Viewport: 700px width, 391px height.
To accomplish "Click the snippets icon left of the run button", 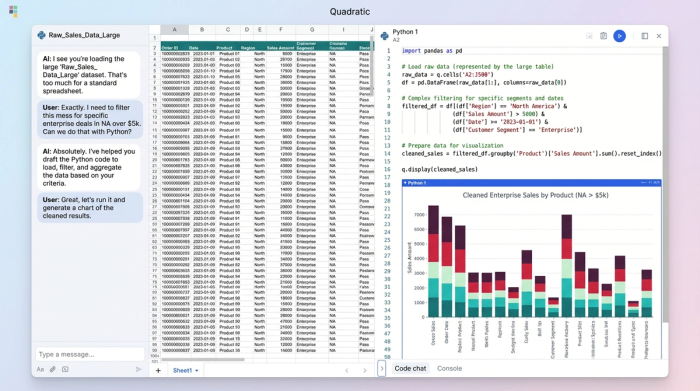I will 603,36.
